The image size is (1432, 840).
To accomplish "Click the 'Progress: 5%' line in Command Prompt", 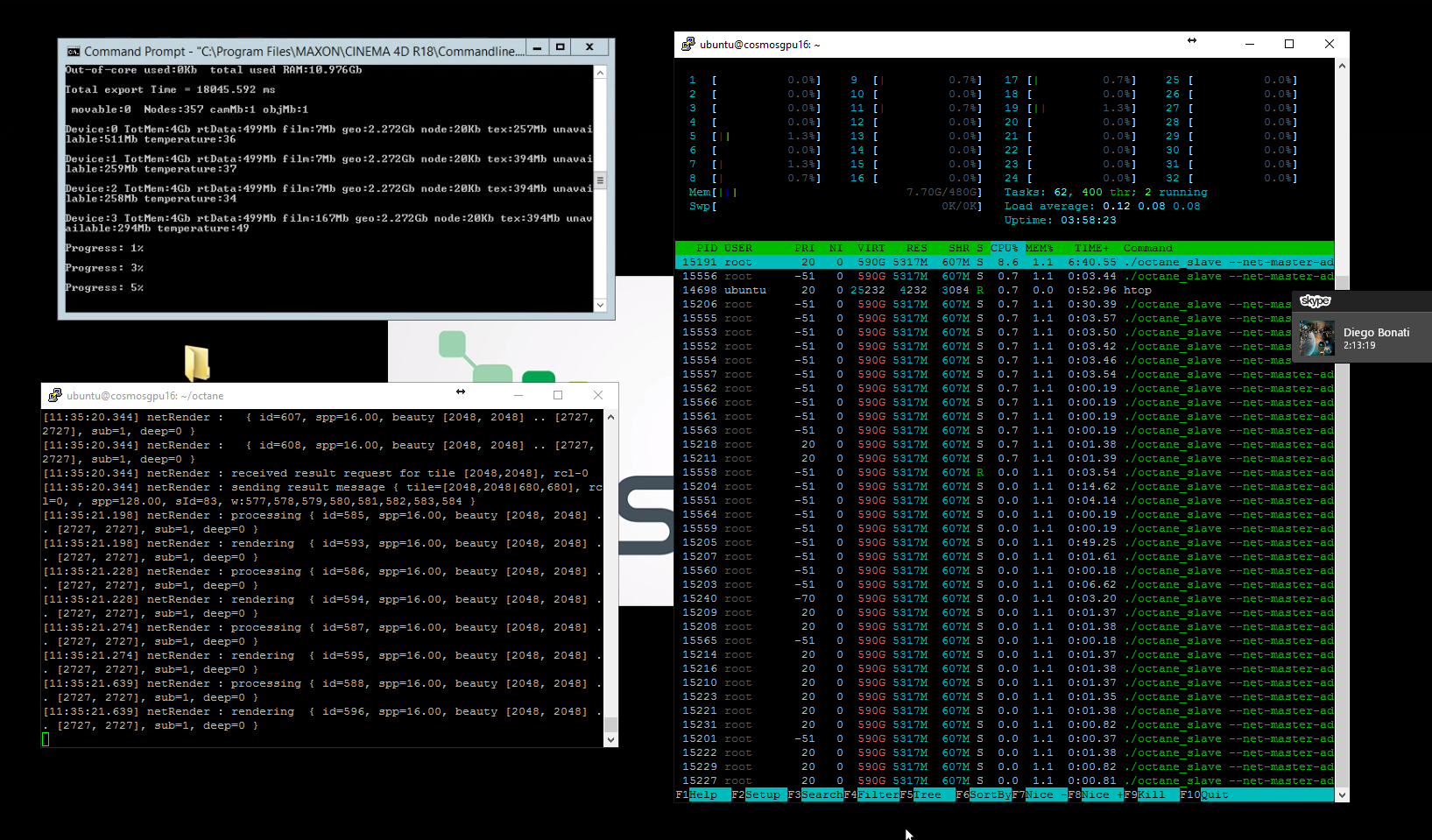I will point(105,288).
